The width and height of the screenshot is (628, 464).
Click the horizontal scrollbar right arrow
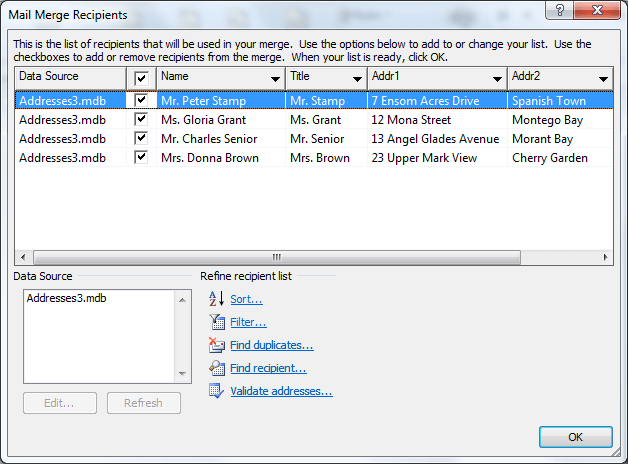(606, 257)
